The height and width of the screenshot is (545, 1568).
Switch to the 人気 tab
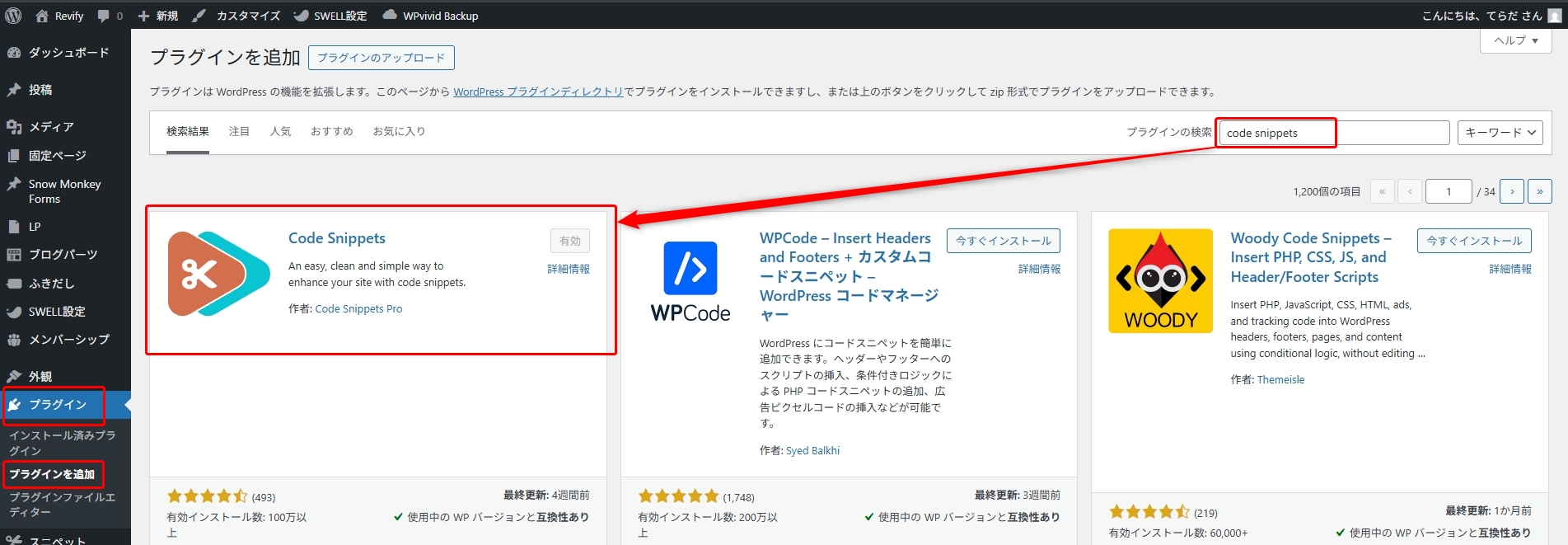(x=280, y=132)
